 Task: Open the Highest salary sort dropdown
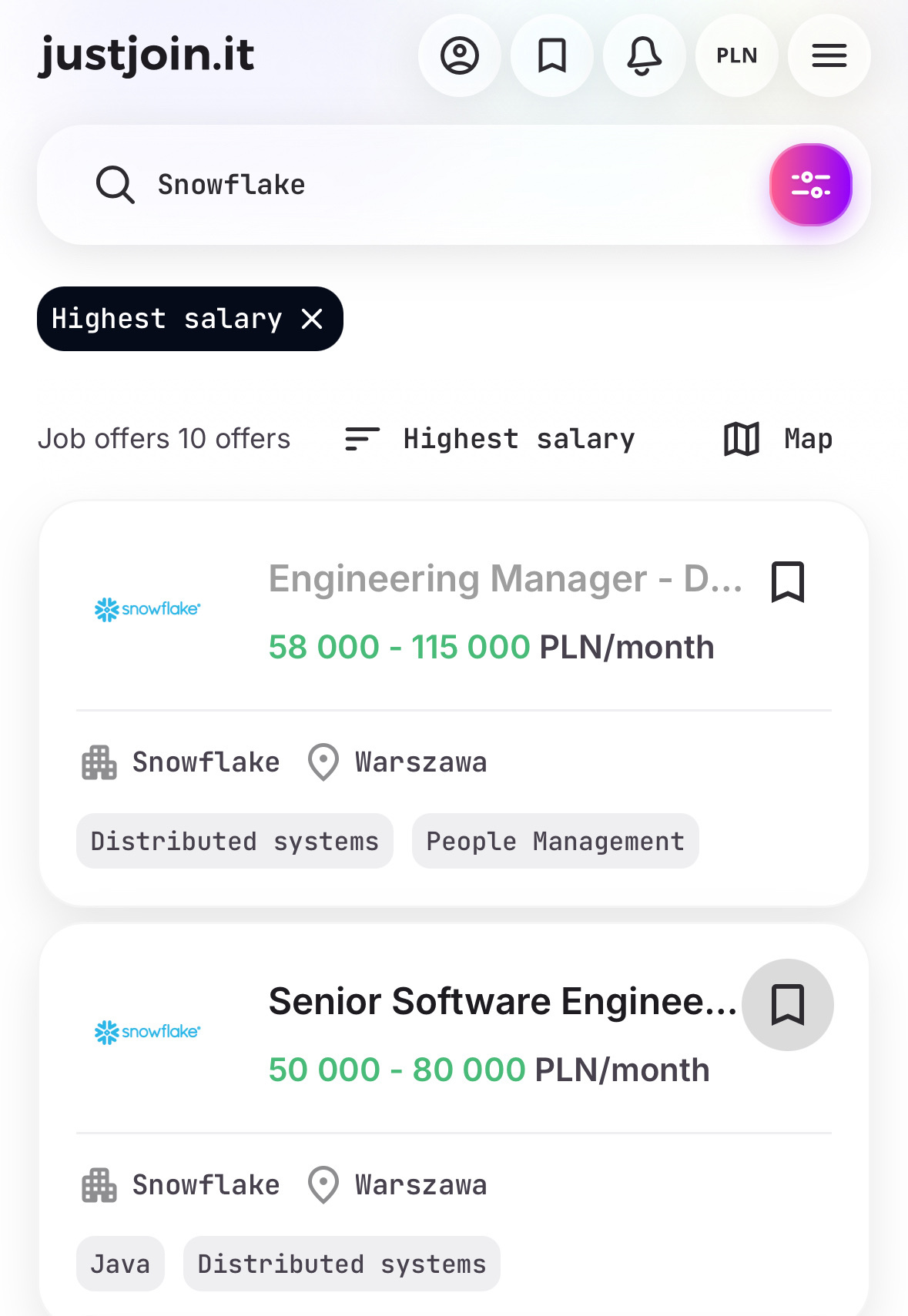[x=518, y=439]
